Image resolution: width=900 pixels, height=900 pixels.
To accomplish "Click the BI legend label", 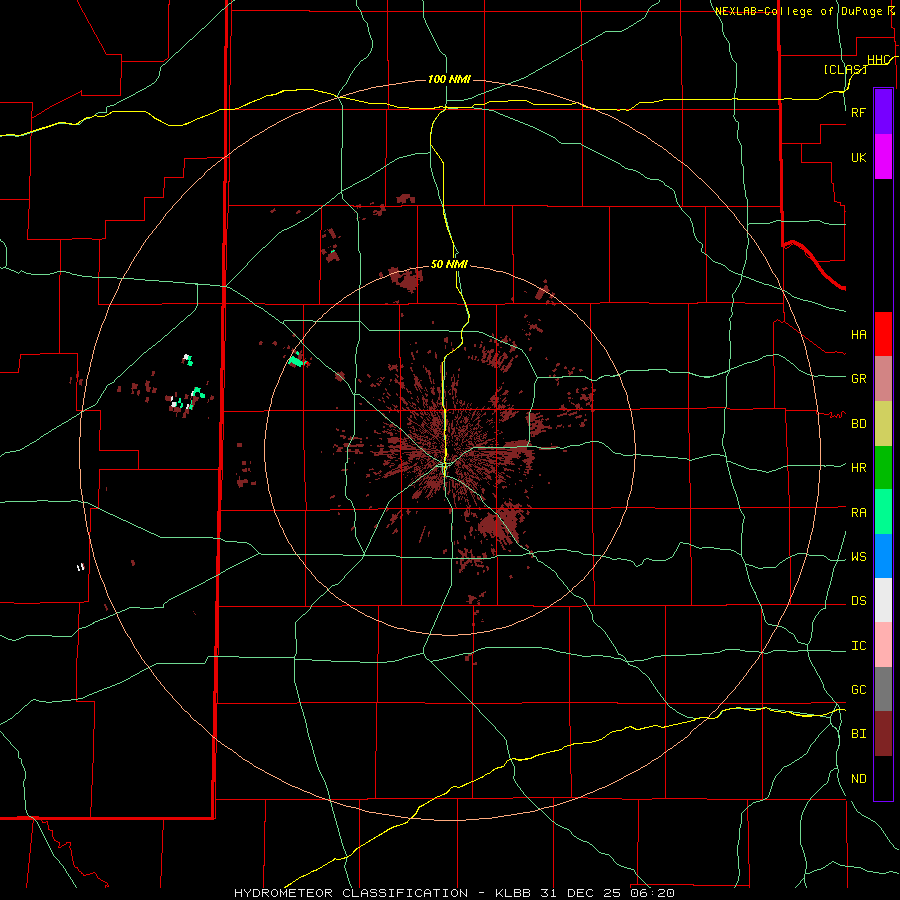I will tap(858, 734).
